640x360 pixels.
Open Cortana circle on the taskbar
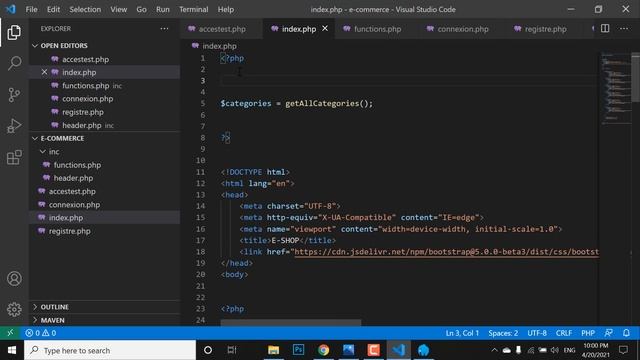pyautogui.click(x=208, y=350)
